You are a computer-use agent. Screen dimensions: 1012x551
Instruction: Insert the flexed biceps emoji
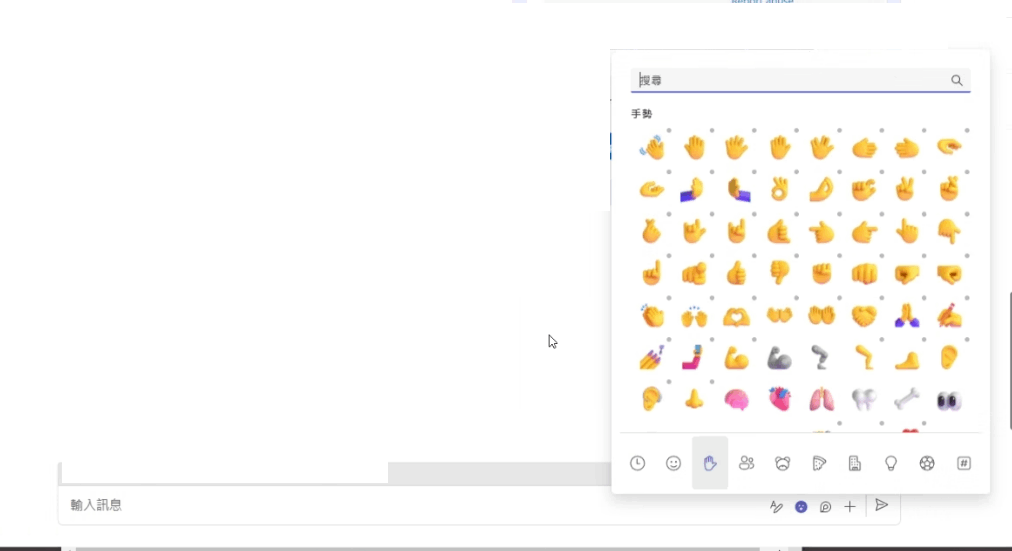[x=736, y=358]
